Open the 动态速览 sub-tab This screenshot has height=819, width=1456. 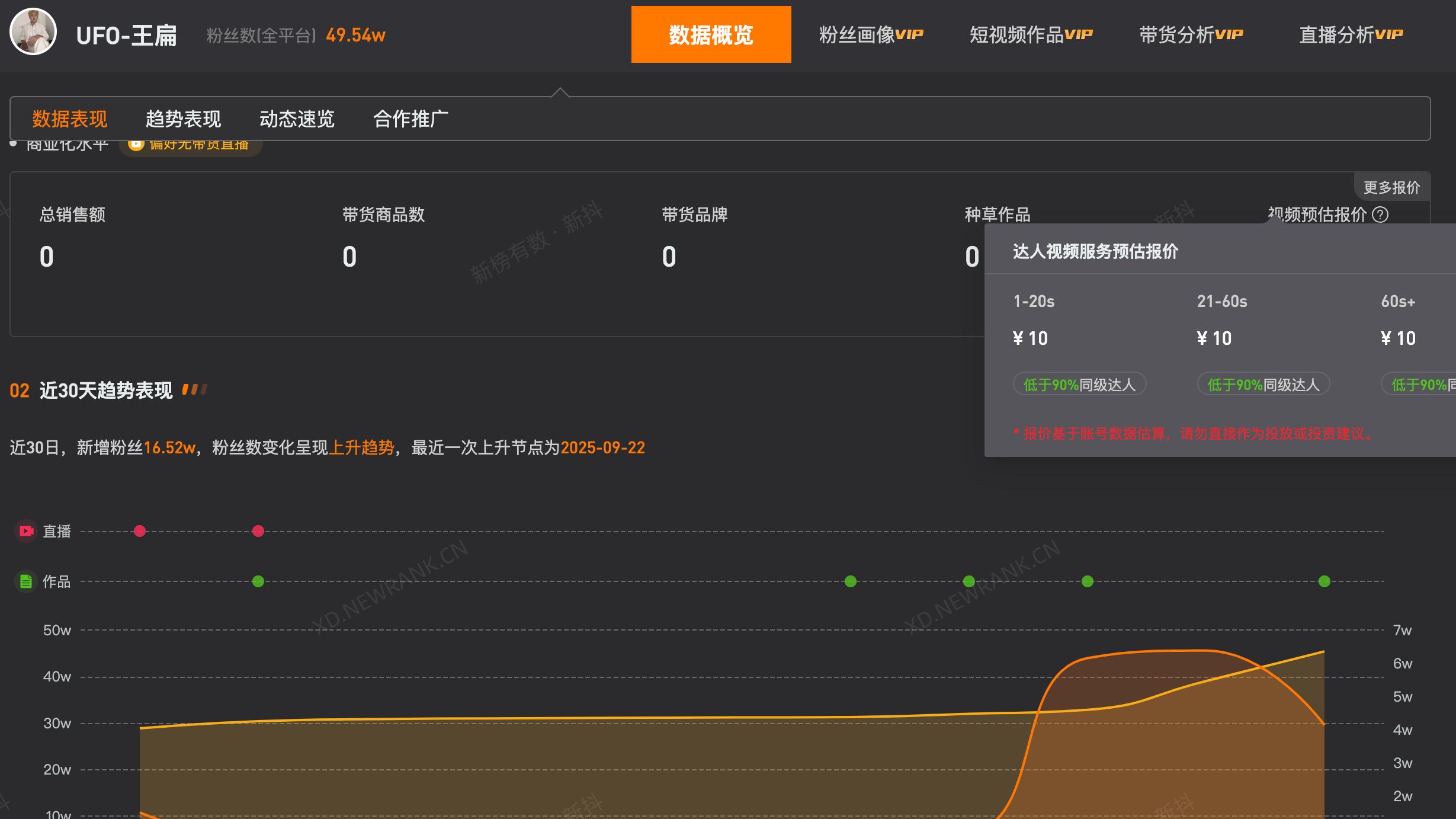coord(297,119)
